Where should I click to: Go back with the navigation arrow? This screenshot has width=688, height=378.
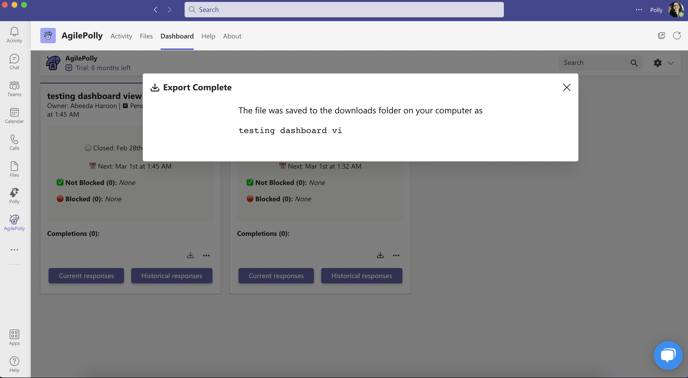pos(155,9)
